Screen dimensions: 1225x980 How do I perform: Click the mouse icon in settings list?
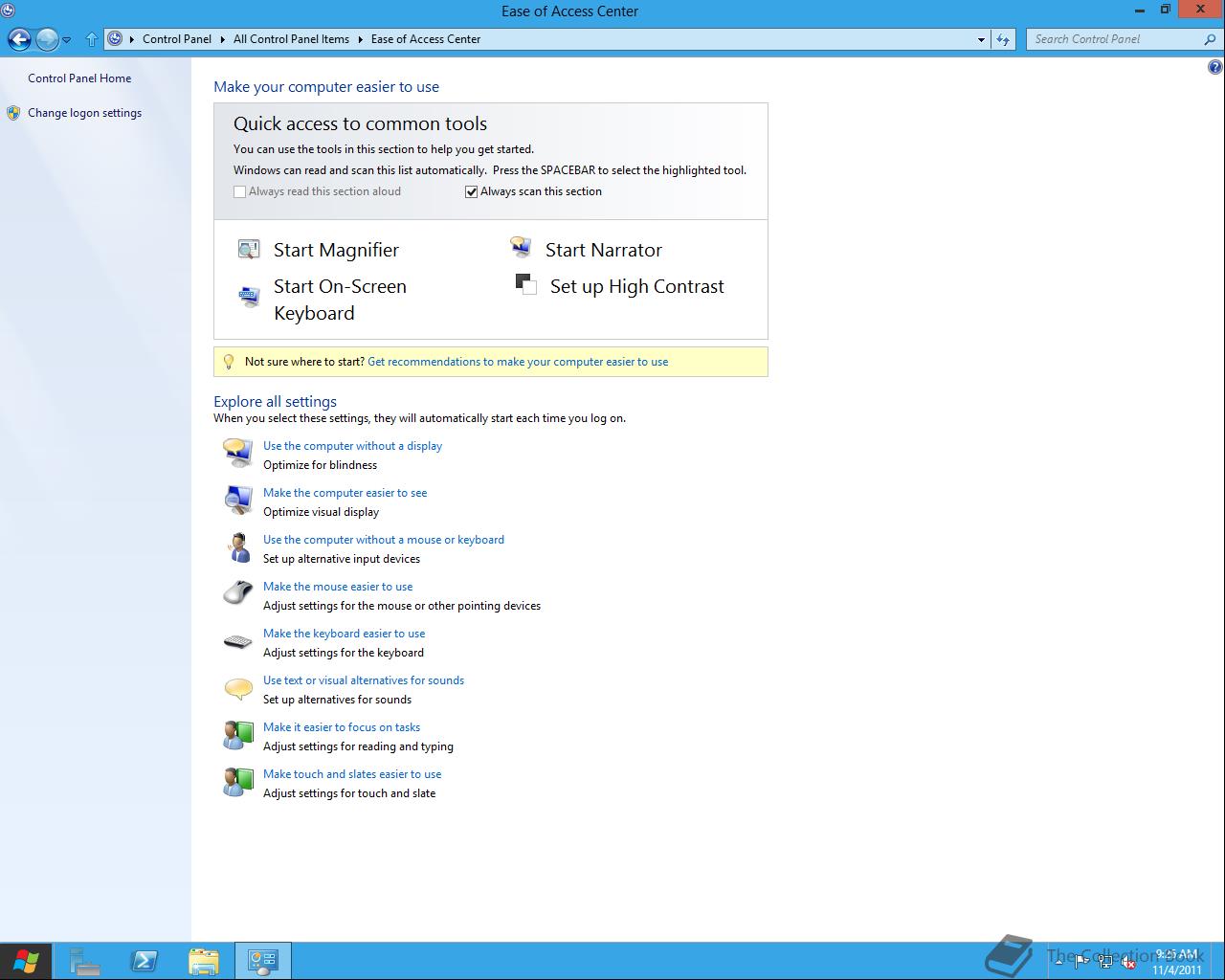tap(237, 592)
